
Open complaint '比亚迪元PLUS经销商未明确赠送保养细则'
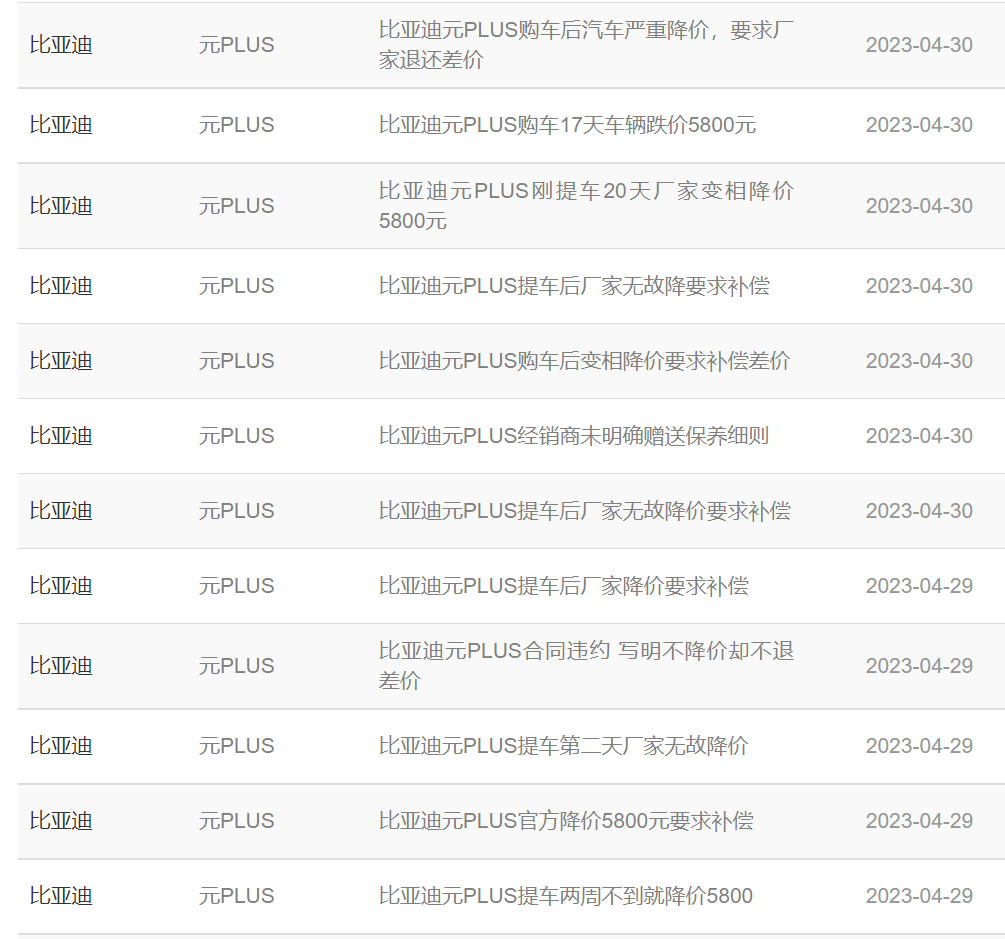[x=574, y=436]
